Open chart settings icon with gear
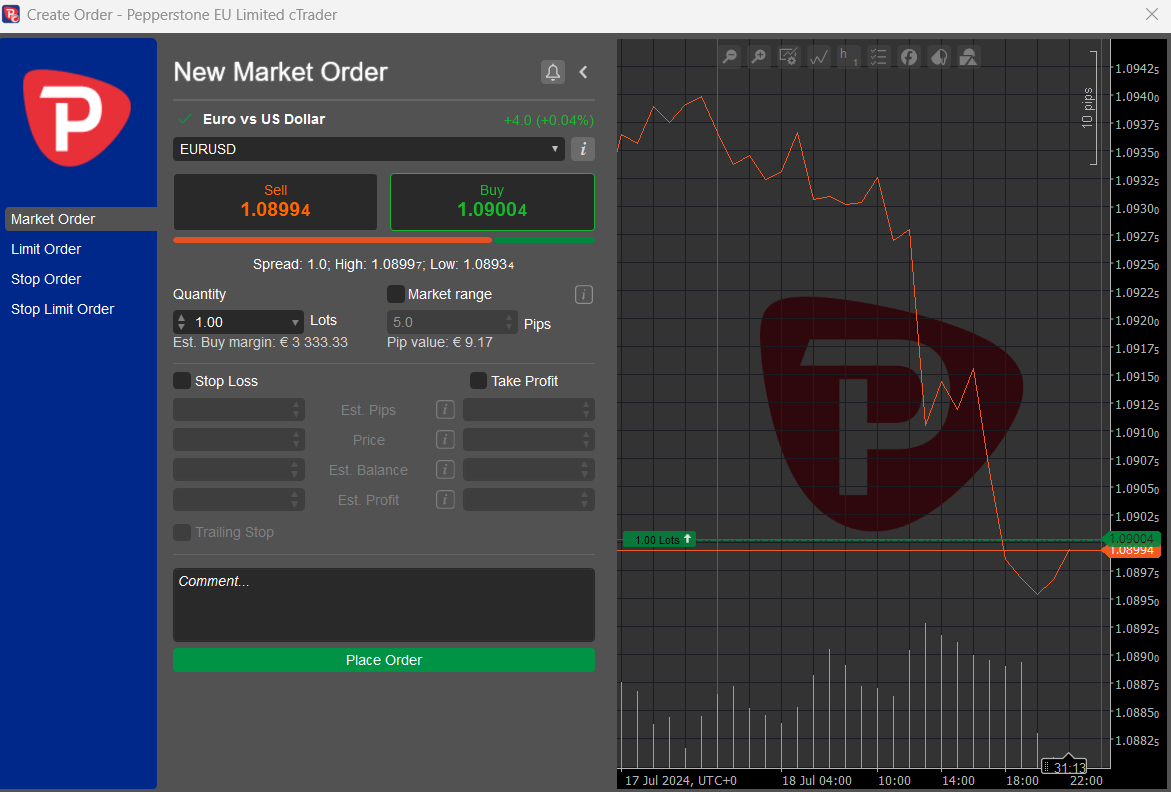 (x=789, y=57)
